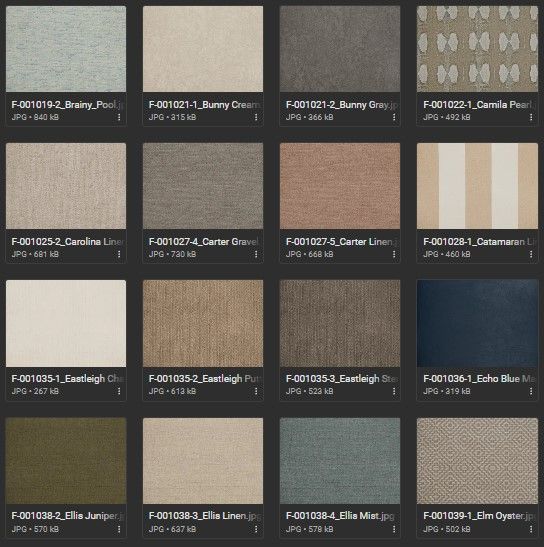Viewport: 544px width, 547px height.
Task: Select the Elm Oyster geometric thumbnail
Action: (x=477, y=461)
